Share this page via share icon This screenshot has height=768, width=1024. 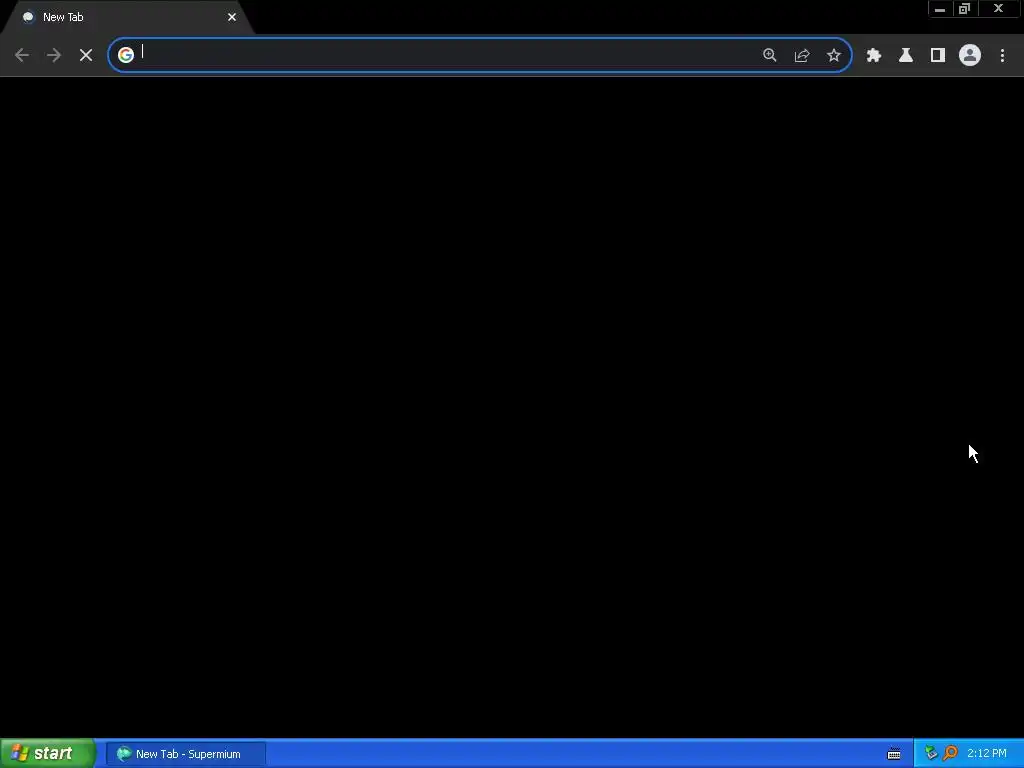point(802,56)
